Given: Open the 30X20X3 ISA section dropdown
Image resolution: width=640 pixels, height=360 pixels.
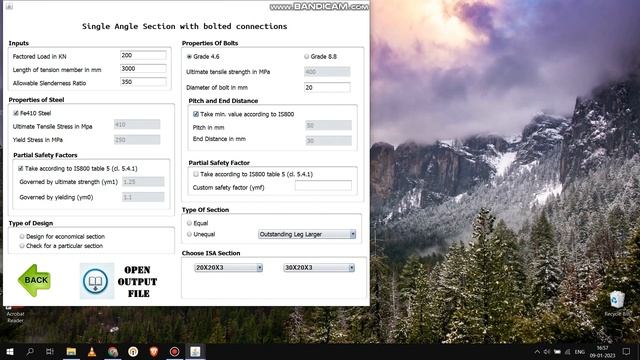Looking at the screenshot, I should 319,268.
